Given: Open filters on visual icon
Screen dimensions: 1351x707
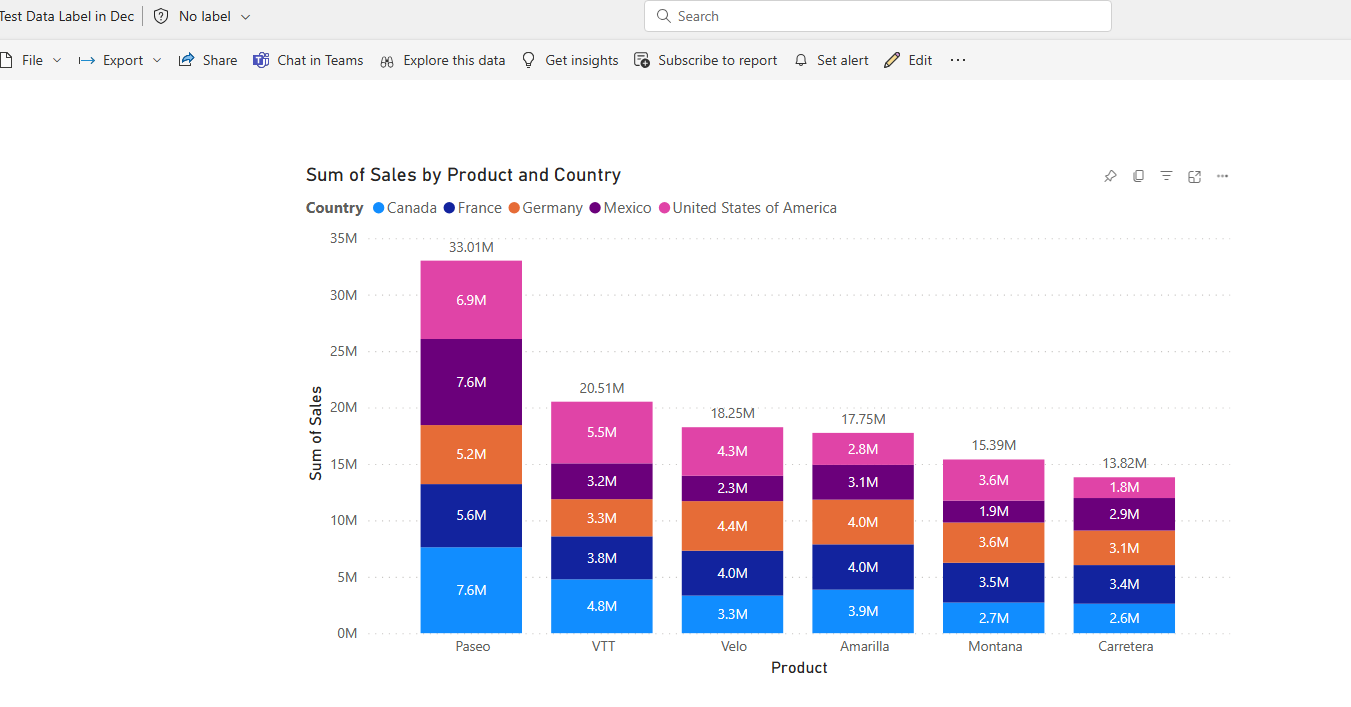Looking at the screenshot, I should click(1166, 176).
